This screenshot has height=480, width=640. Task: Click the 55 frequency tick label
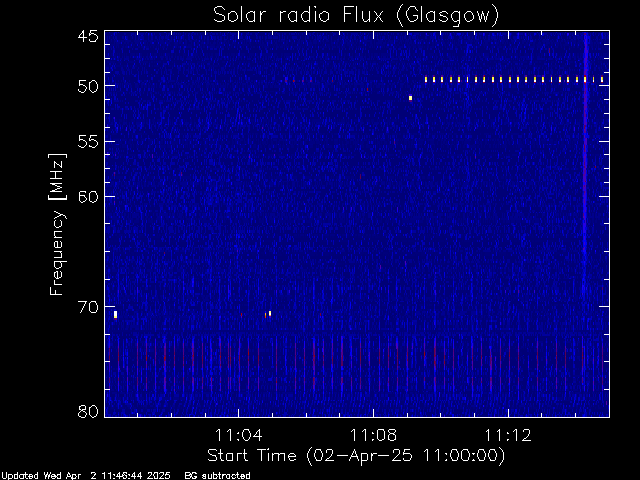[x=88, y=142]
